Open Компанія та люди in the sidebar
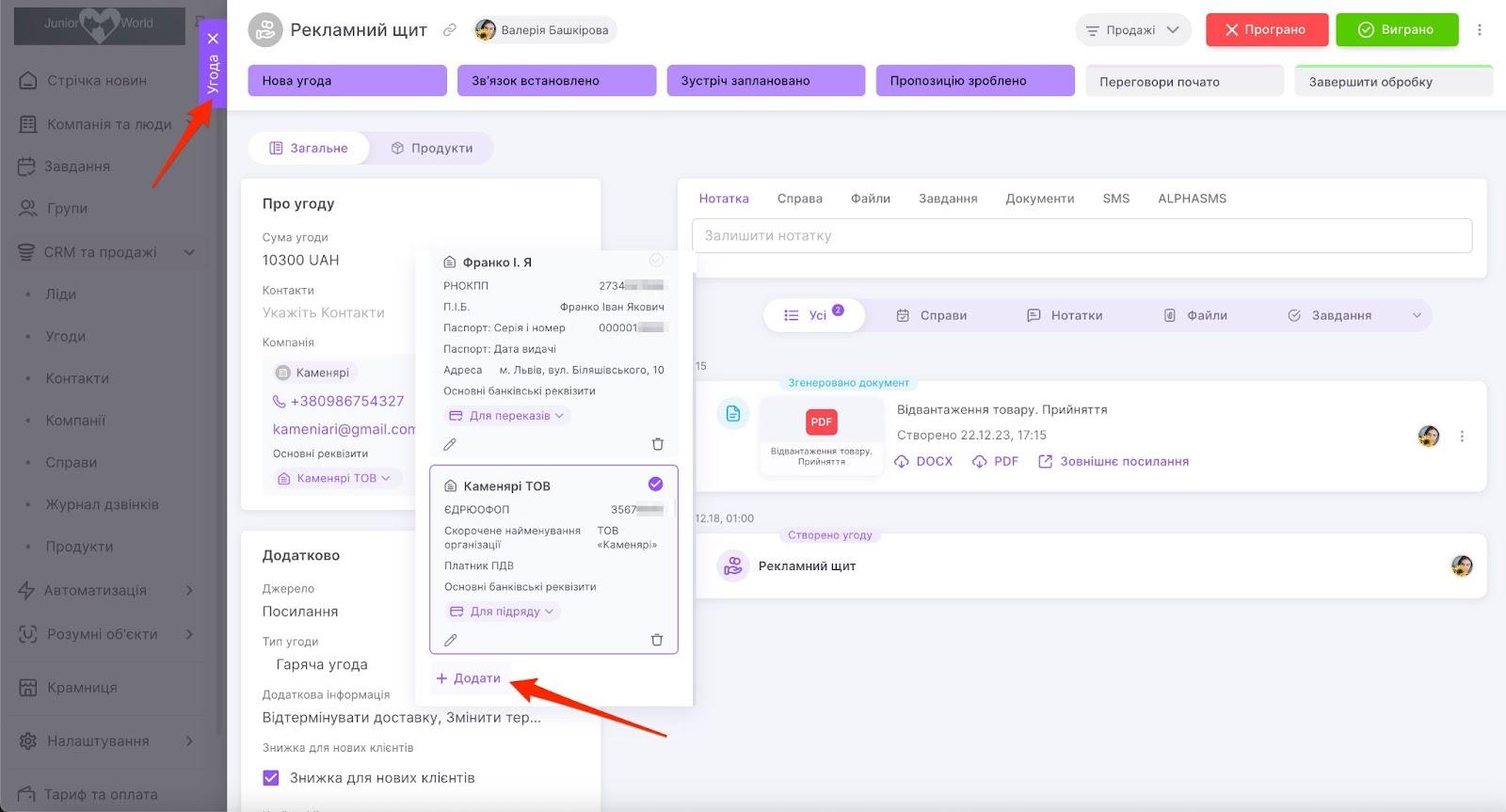The width and height of the screenshot is (1506, 812). (96, 124)
